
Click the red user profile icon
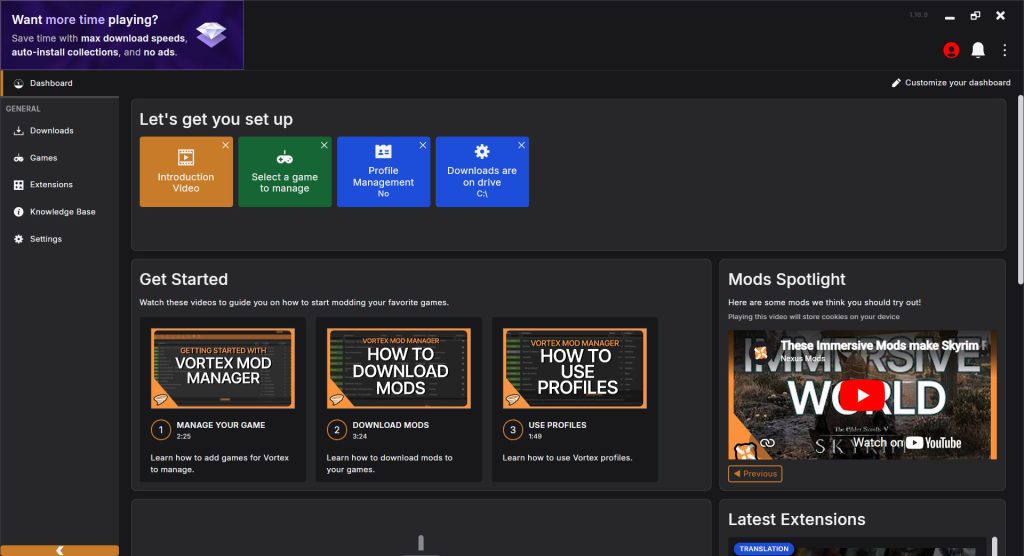click(951, 50)
